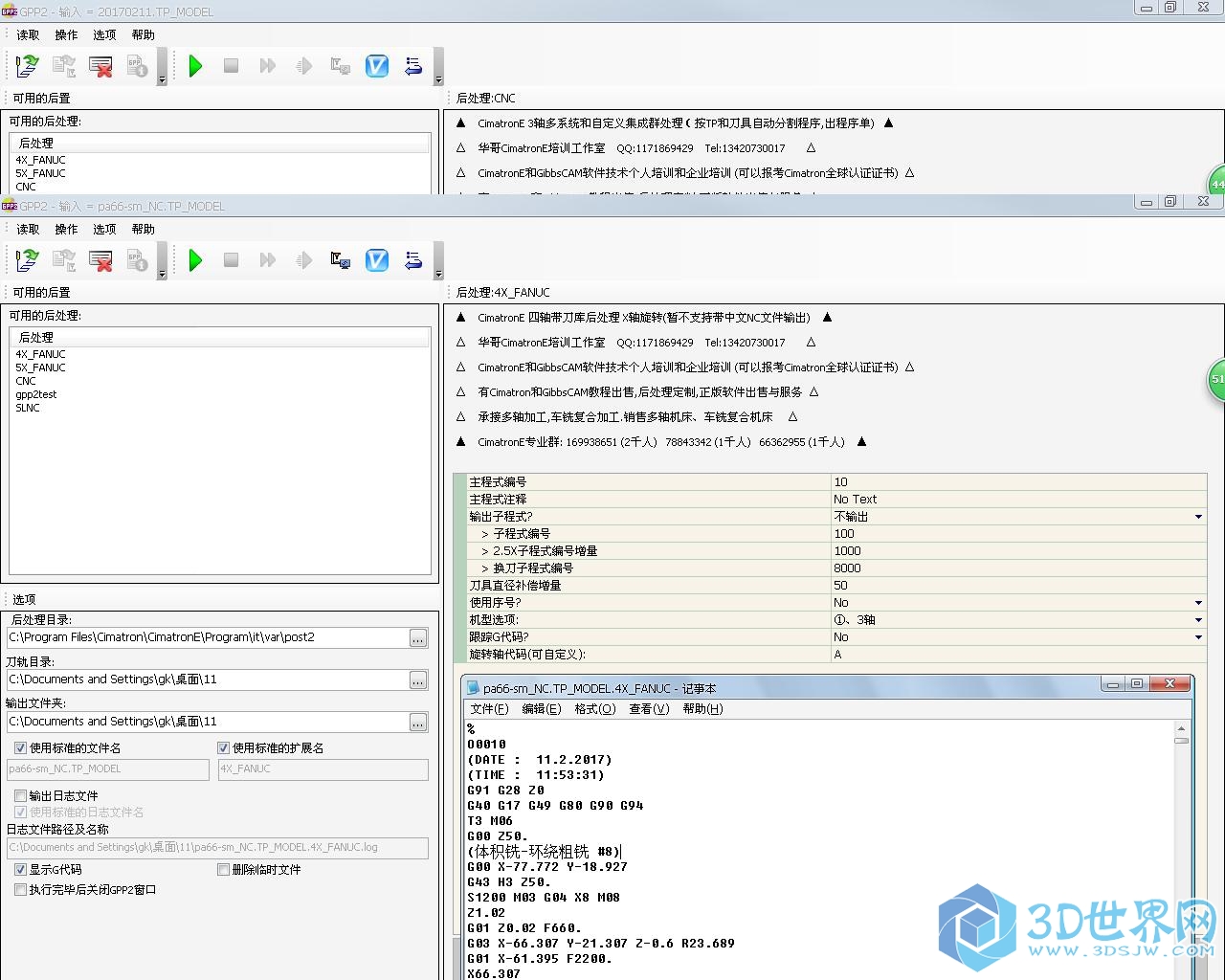Click GPP info icon in 20170211 window toolbar
The height and width of the screenshot is (980, 1225).
tap(137, 66)
